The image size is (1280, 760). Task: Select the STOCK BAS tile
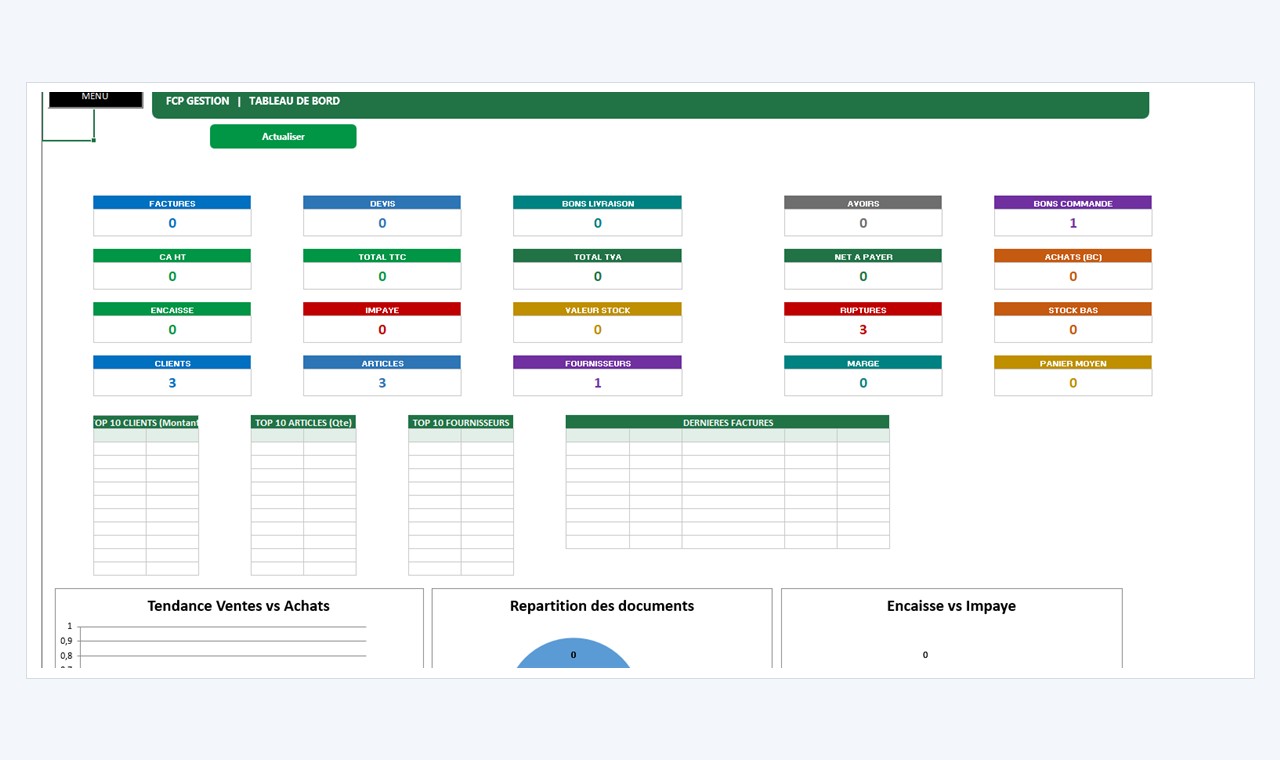pos(1073,322)
